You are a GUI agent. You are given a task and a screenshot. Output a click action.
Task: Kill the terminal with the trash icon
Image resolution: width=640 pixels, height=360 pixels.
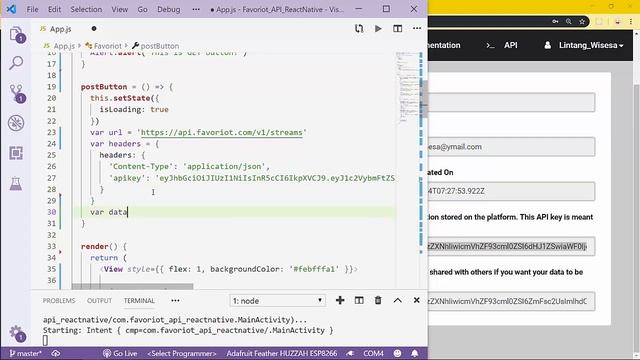pyautogui.click(x=378, y=300)
